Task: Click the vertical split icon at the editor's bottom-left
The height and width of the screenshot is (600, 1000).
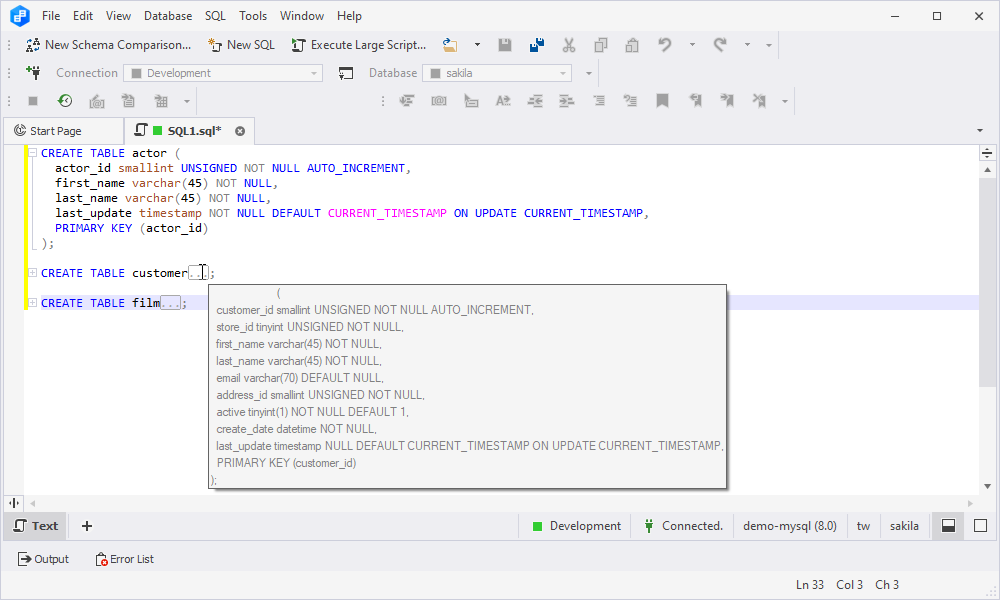Action: (13, 503)
